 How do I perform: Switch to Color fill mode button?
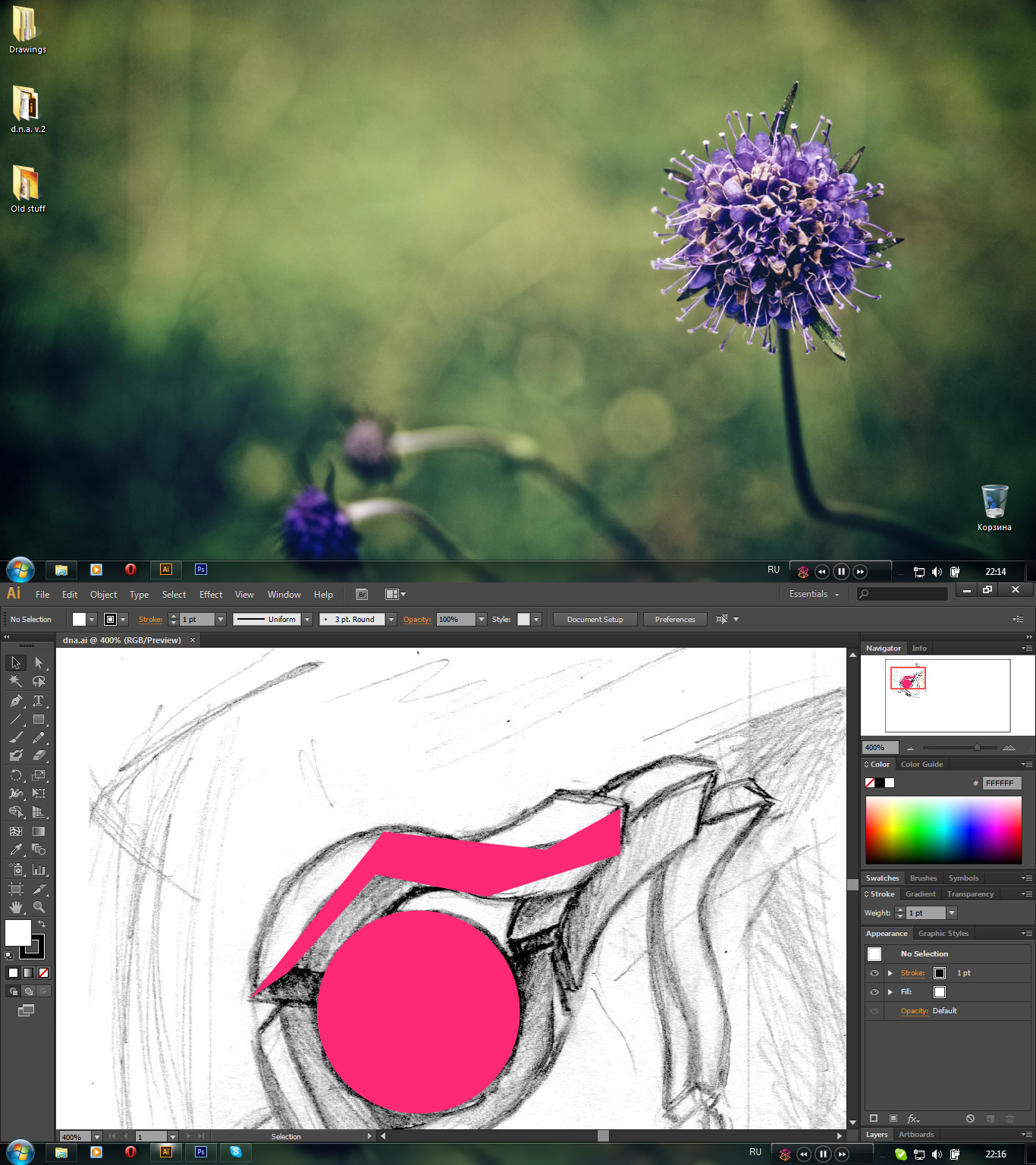coord(13,972)
